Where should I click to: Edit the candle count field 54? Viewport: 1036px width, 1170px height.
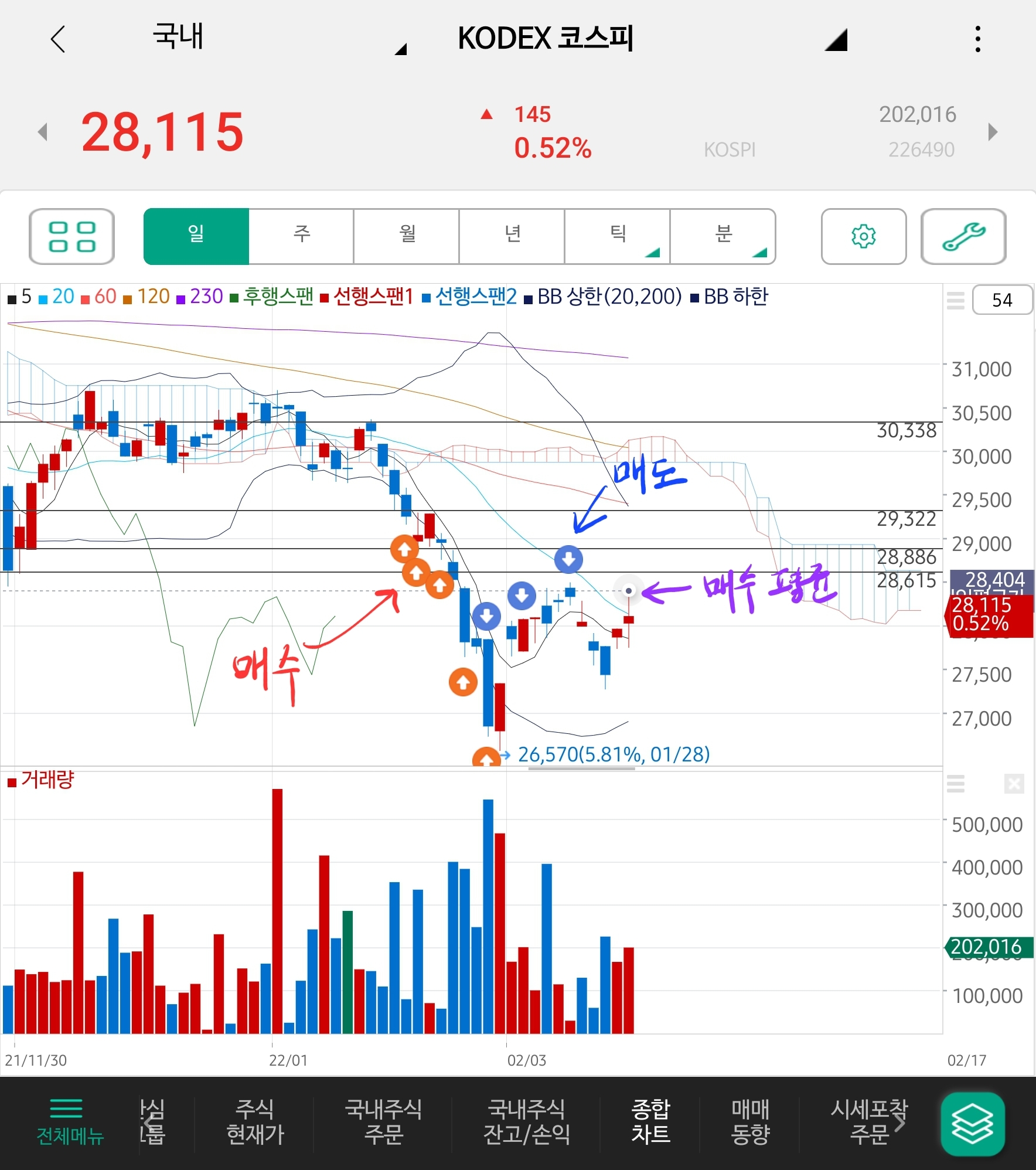pyautogui.click(x=1002, y=300)
